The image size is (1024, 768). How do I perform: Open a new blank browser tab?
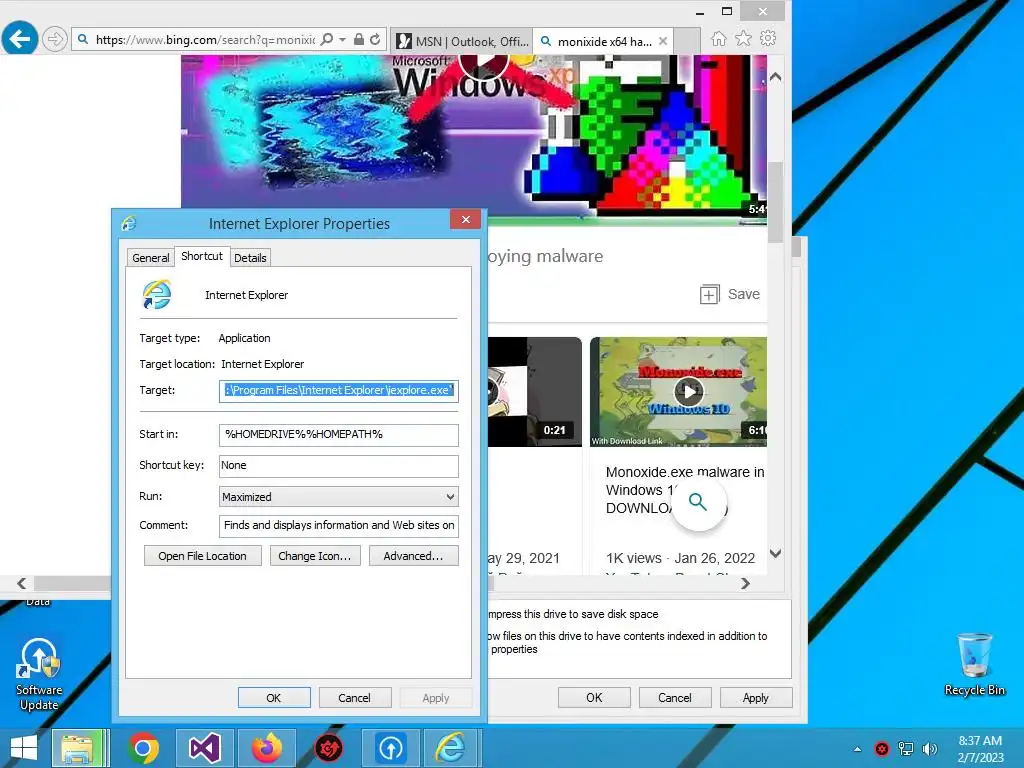click(686, 41)
